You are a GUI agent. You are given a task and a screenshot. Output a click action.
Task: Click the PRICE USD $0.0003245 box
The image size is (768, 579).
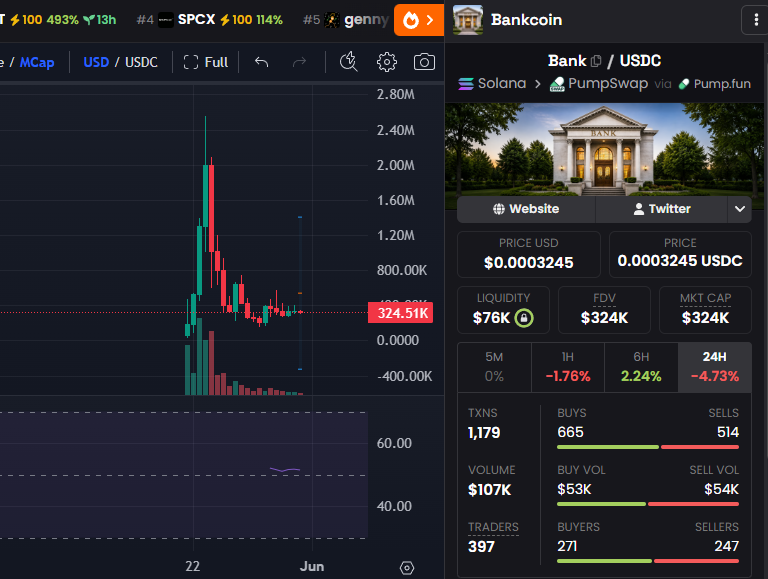pos(528,254)
